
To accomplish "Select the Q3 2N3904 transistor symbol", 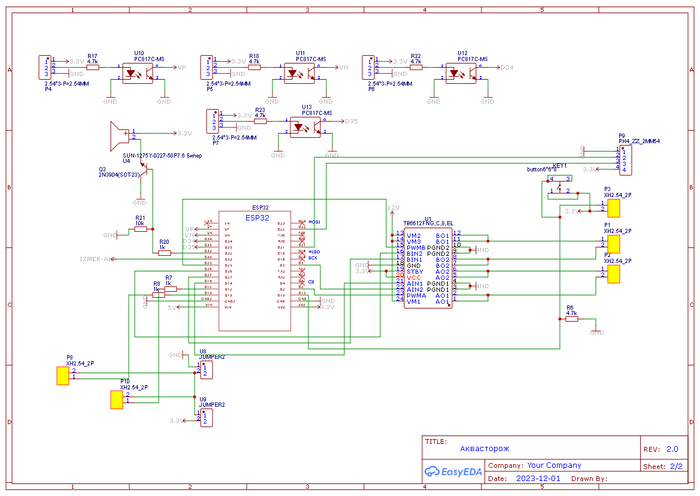I will [x=145, y=171].
